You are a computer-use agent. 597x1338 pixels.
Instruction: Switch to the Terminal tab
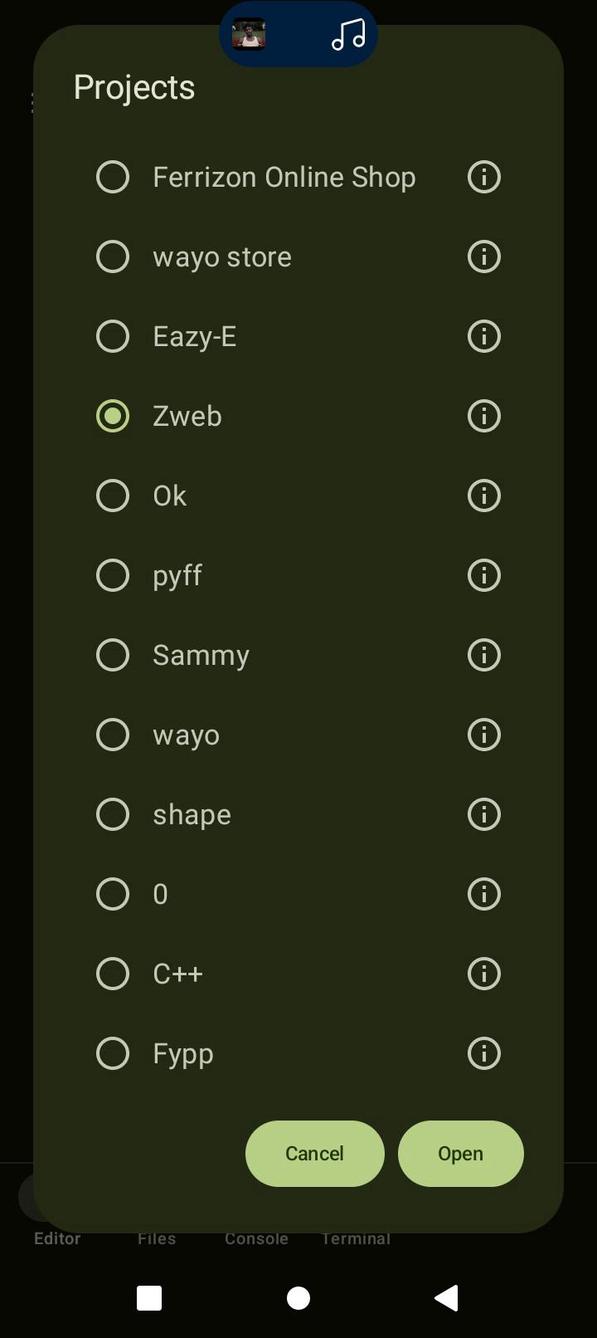[356, 1238]
